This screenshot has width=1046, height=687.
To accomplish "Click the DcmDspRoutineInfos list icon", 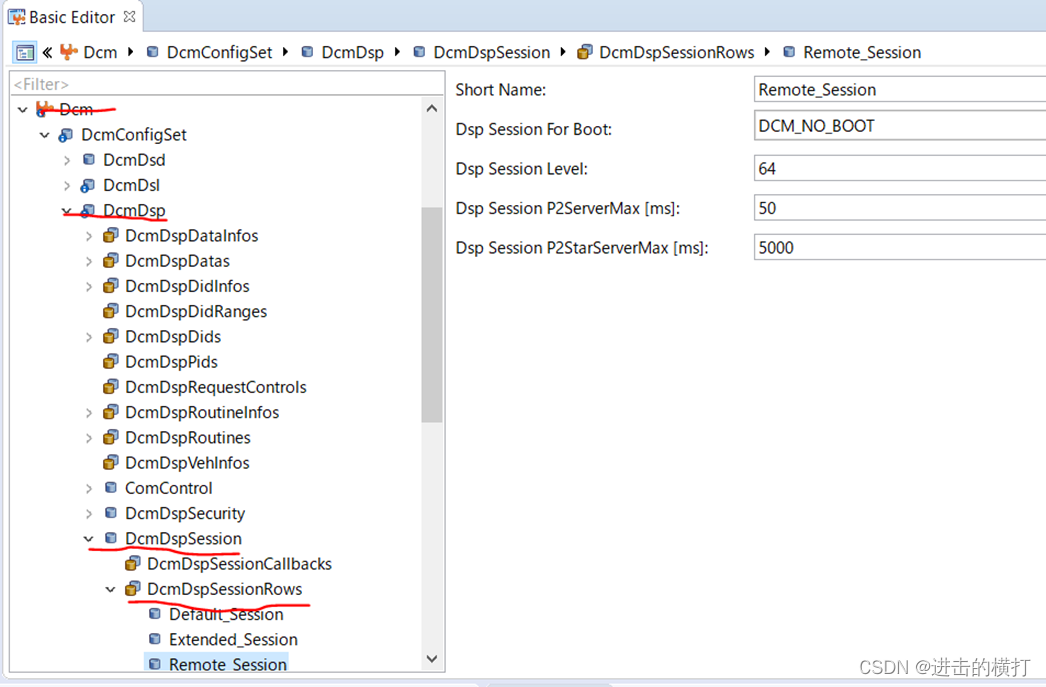I will [x=111, y=413].
